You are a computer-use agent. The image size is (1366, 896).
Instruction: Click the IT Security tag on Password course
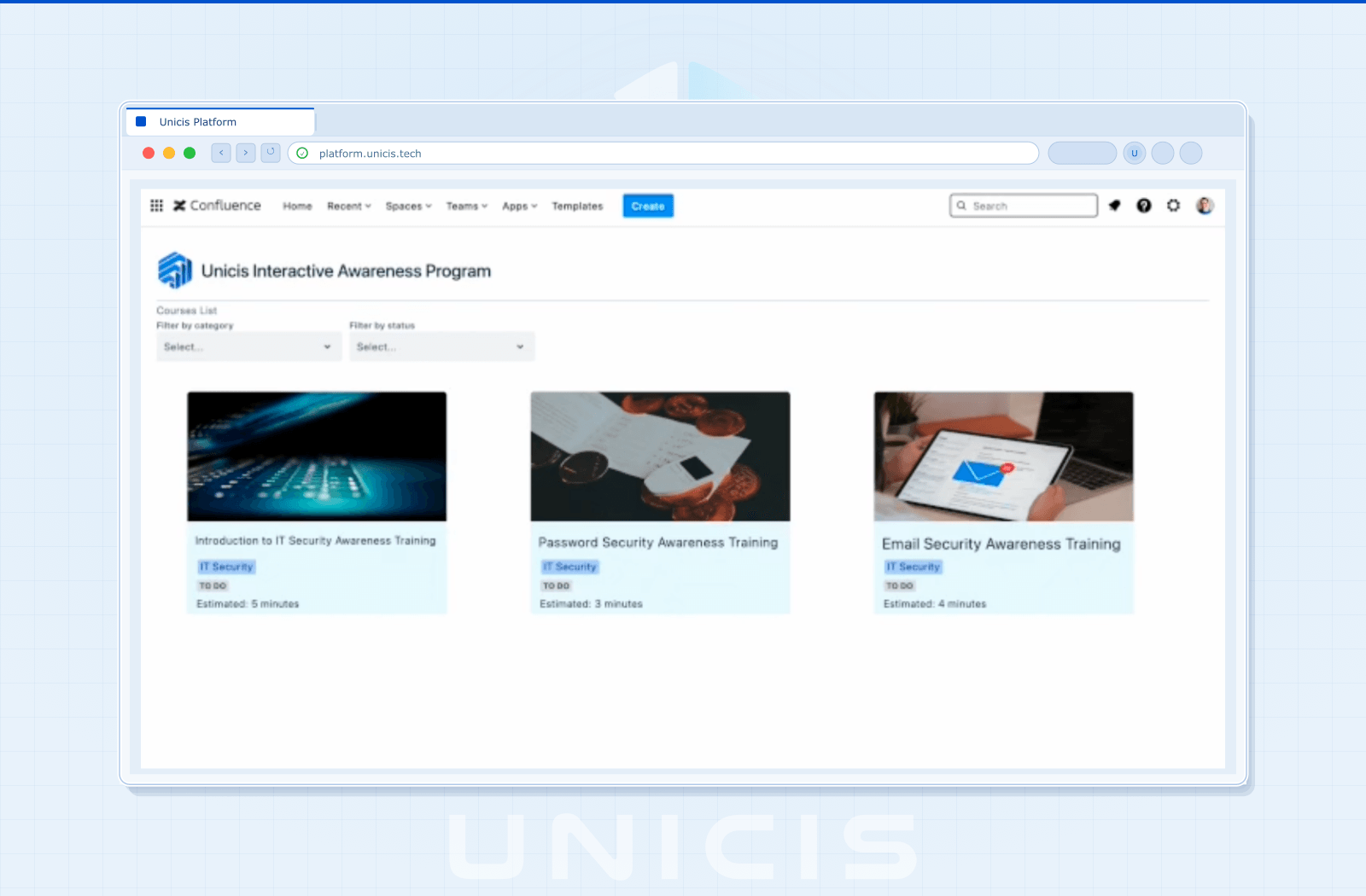click(x=569, y=567)
